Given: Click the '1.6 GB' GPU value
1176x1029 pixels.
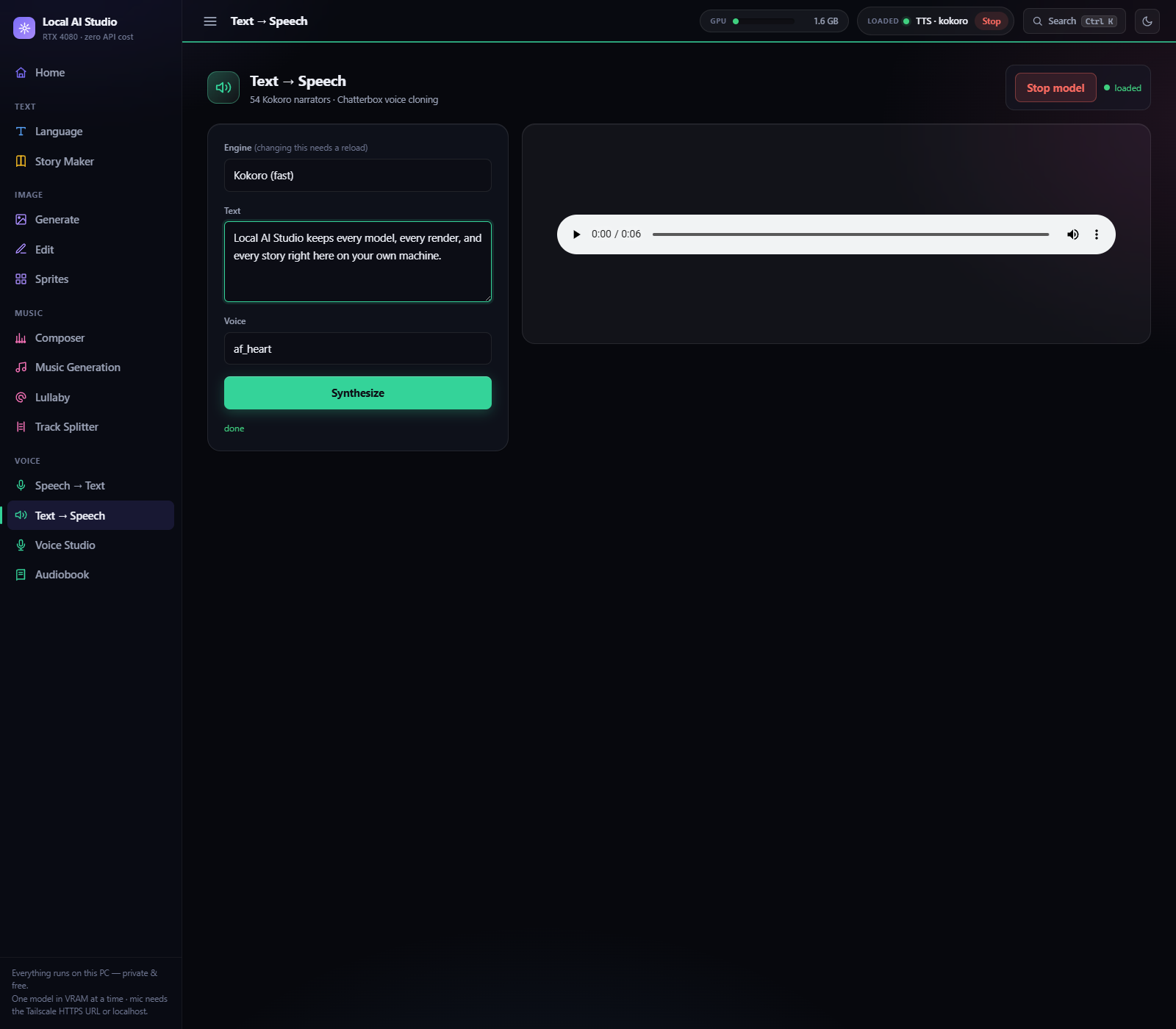Looking at the screenshot, I should 826,21.
